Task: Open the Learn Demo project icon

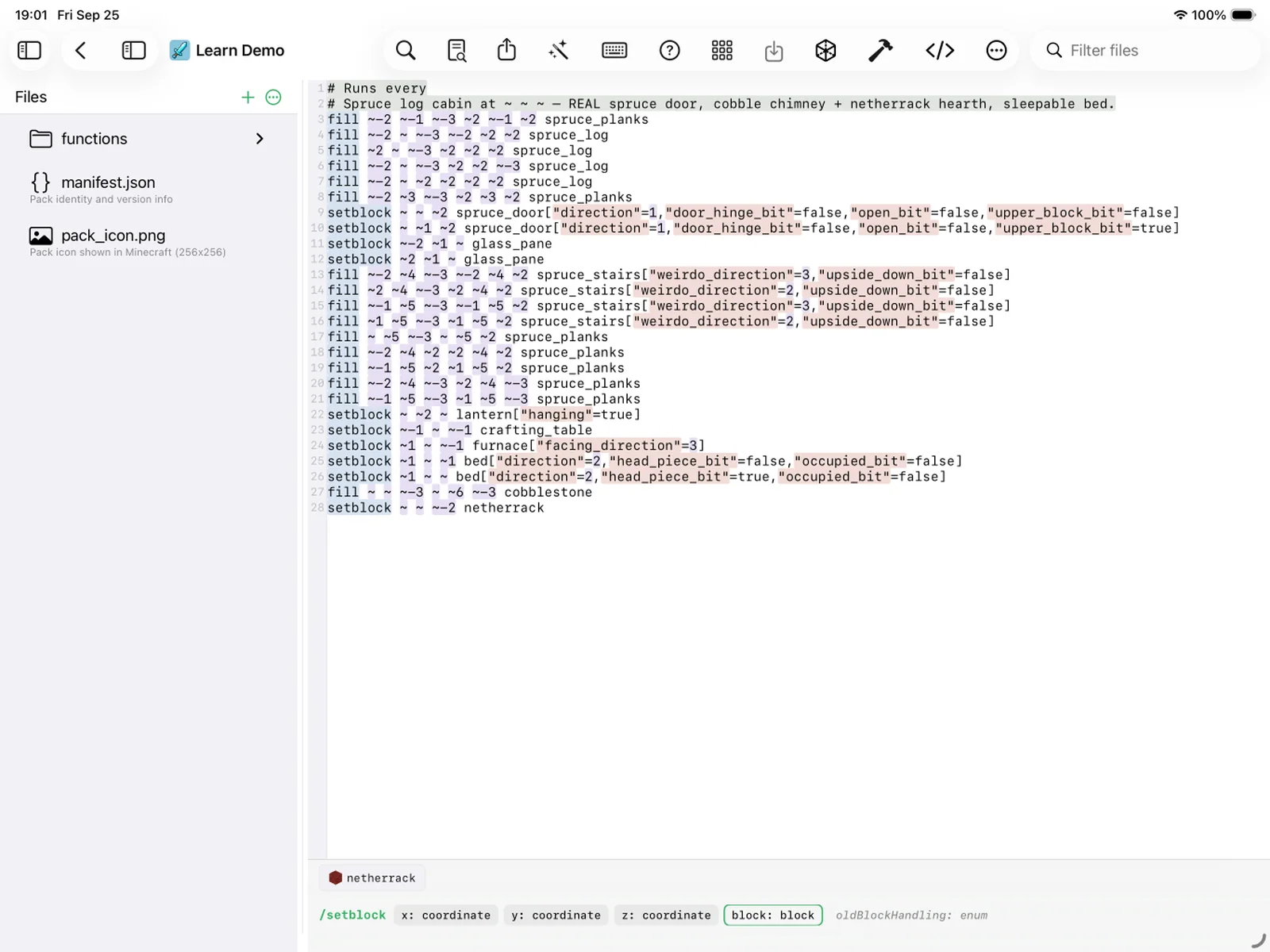Action: [x=180, y=51]
